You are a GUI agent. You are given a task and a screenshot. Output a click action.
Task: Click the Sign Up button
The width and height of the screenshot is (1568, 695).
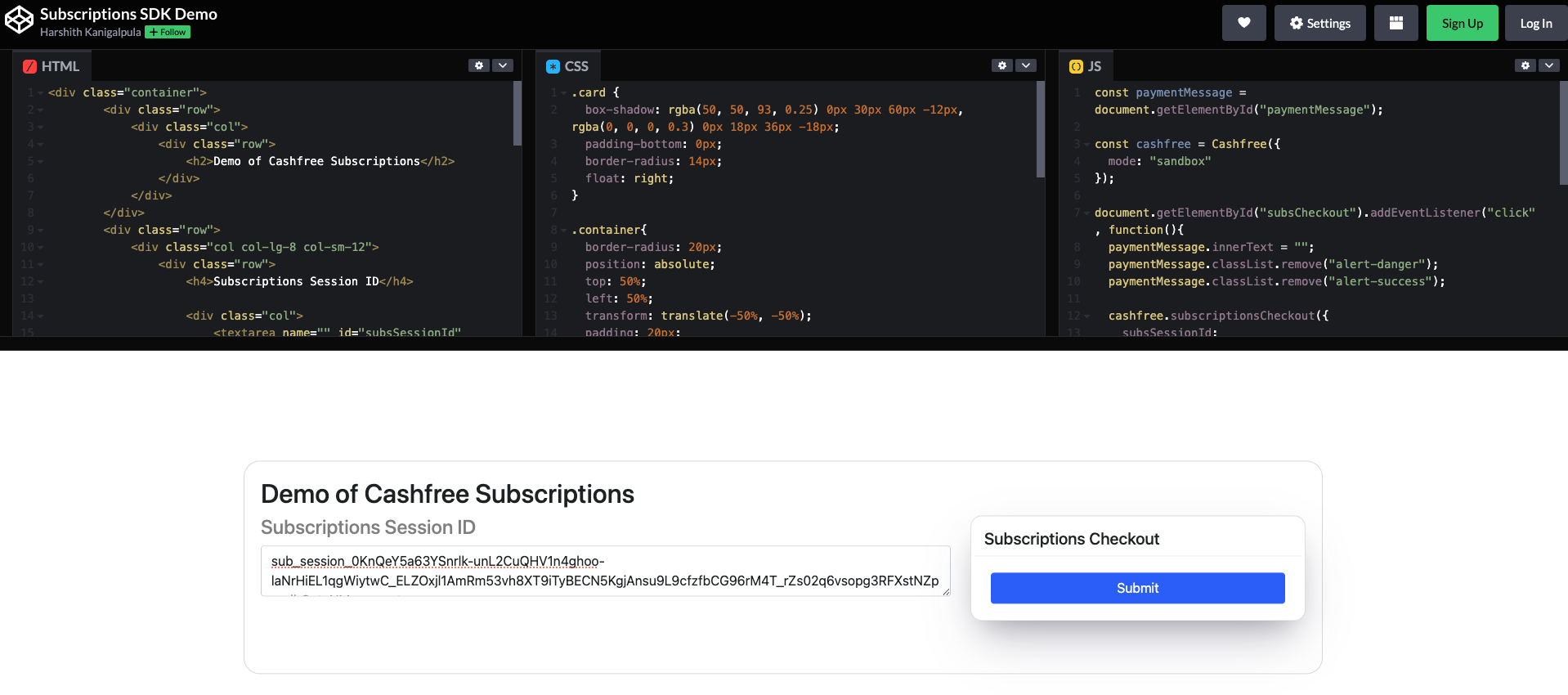click(1462, 23)
